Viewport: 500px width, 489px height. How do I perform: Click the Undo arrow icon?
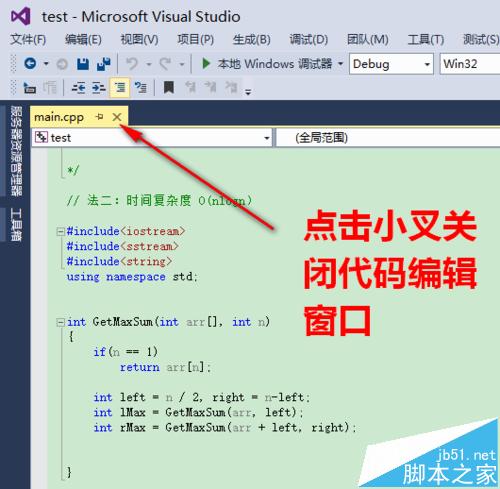pos(132,64)
